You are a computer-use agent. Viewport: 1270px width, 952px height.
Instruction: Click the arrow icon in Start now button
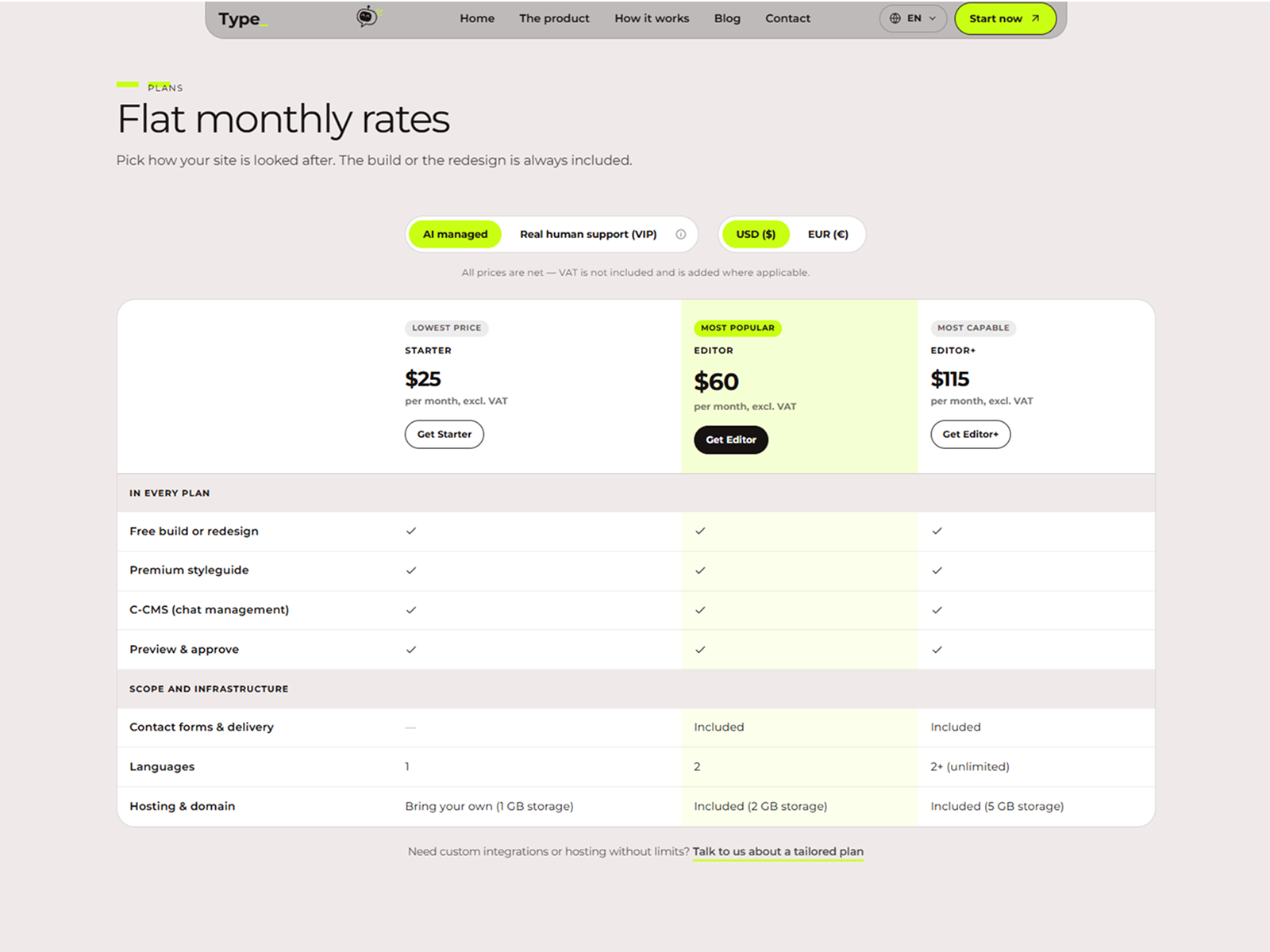coord(1035,18)
